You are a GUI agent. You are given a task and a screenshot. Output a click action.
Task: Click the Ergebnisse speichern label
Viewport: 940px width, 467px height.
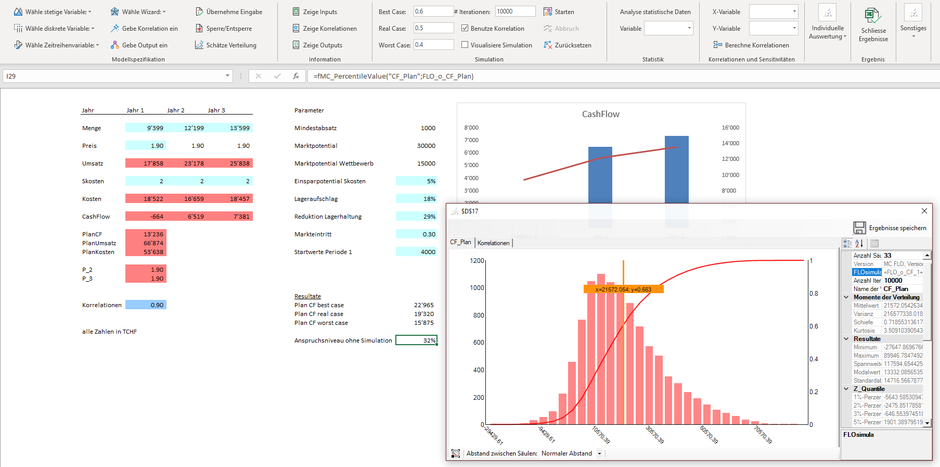coord(897,228)
